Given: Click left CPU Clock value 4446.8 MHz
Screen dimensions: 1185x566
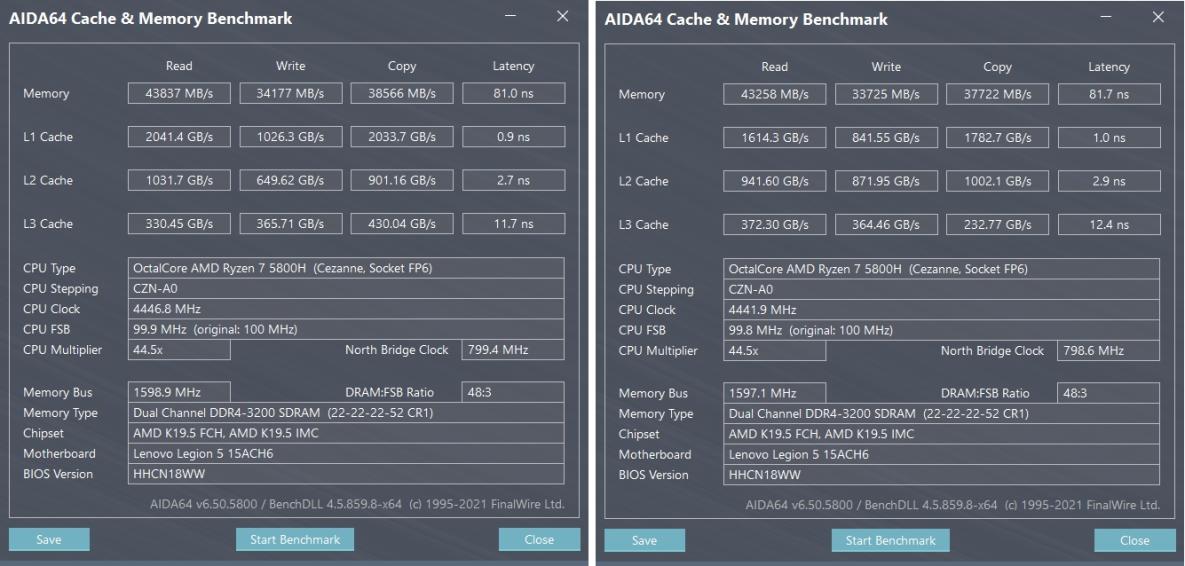Looking at the screenshot, I should (x=346, y=308).
